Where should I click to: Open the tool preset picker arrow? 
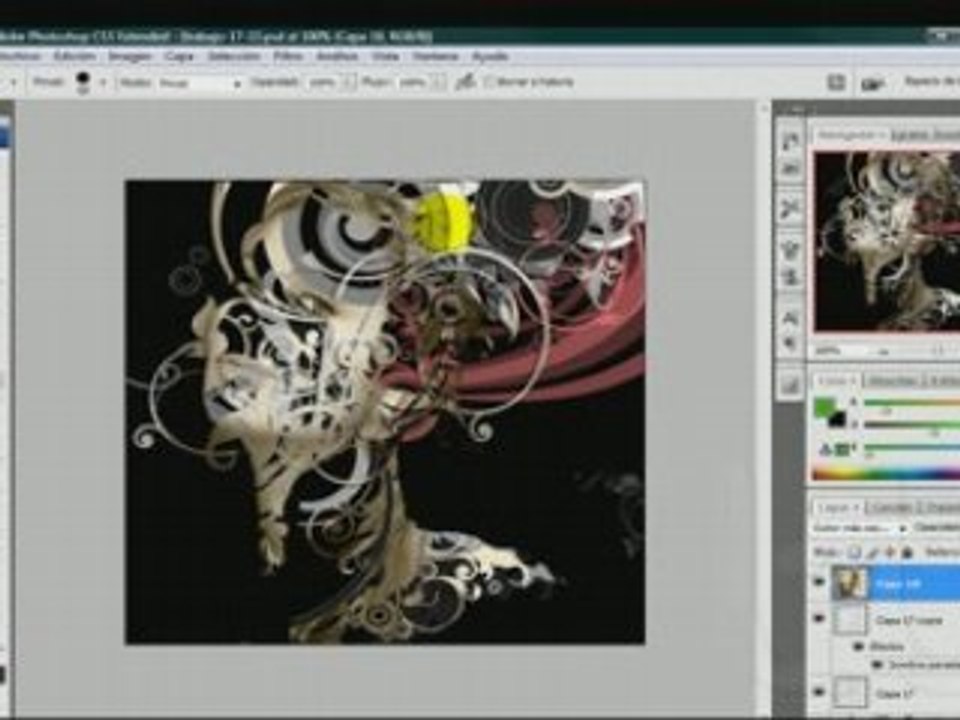coord(13,82)
